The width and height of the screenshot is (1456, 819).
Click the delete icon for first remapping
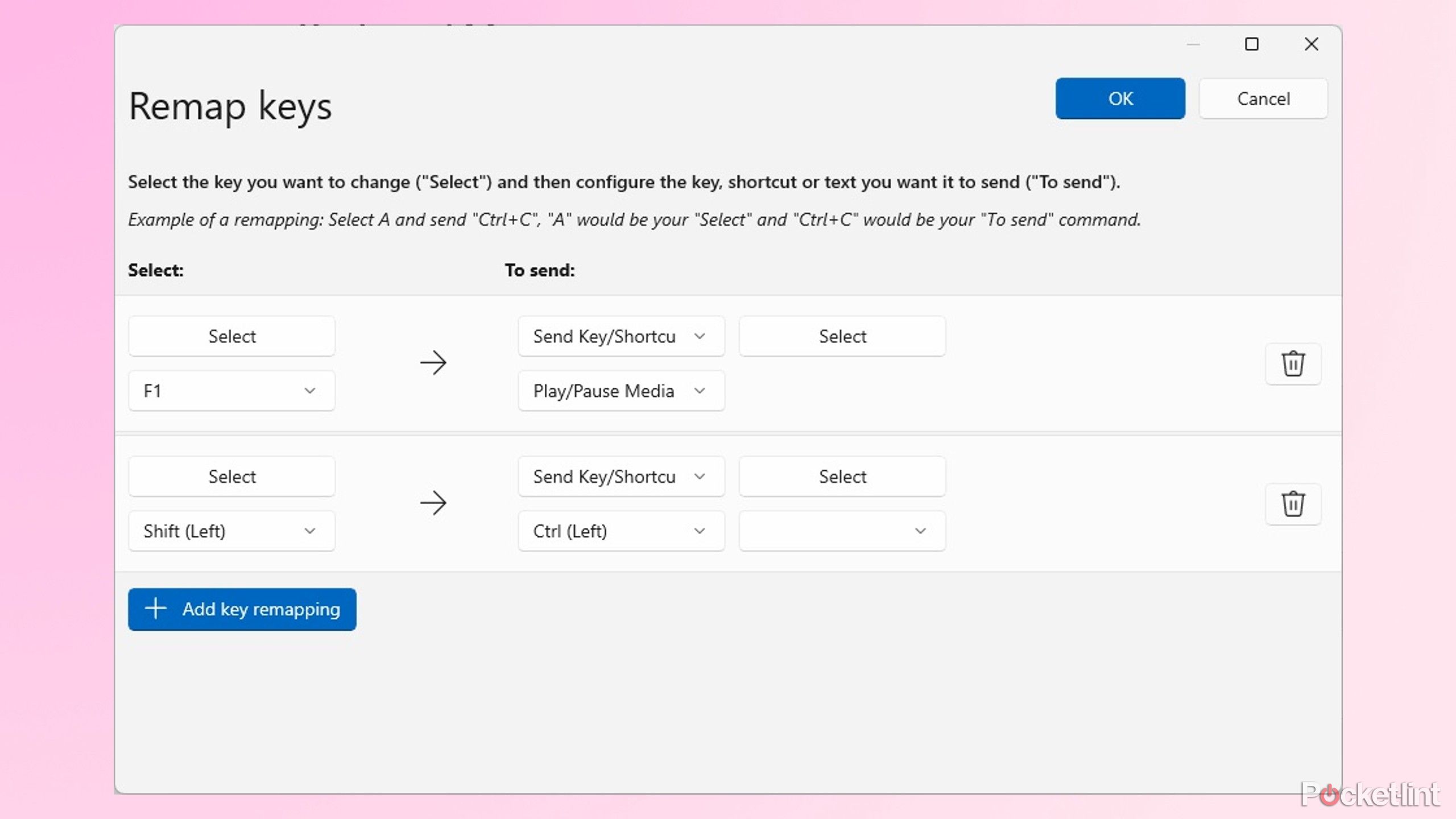click(x=1294, y=363)
